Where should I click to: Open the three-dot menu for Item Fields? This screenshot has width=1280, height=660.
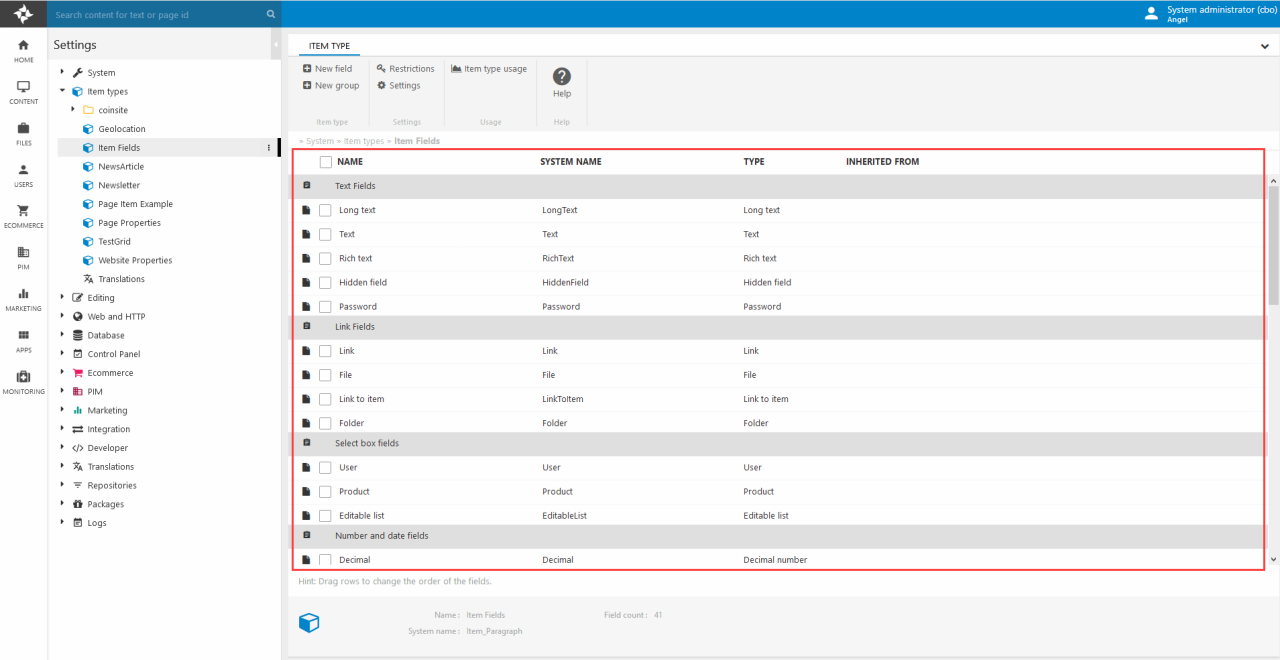pos(268,148)
